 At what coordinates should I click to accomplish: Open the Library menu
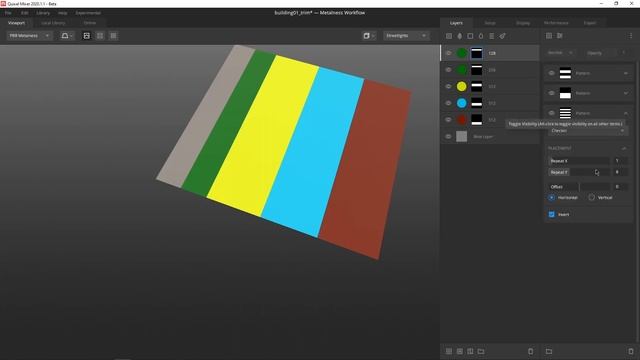(43, 13)
